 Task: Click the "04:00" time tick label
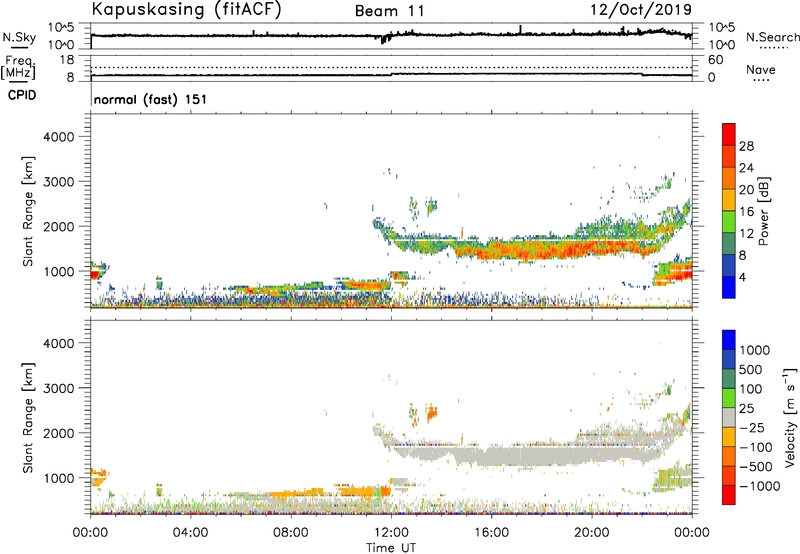[x=190, y=533]
